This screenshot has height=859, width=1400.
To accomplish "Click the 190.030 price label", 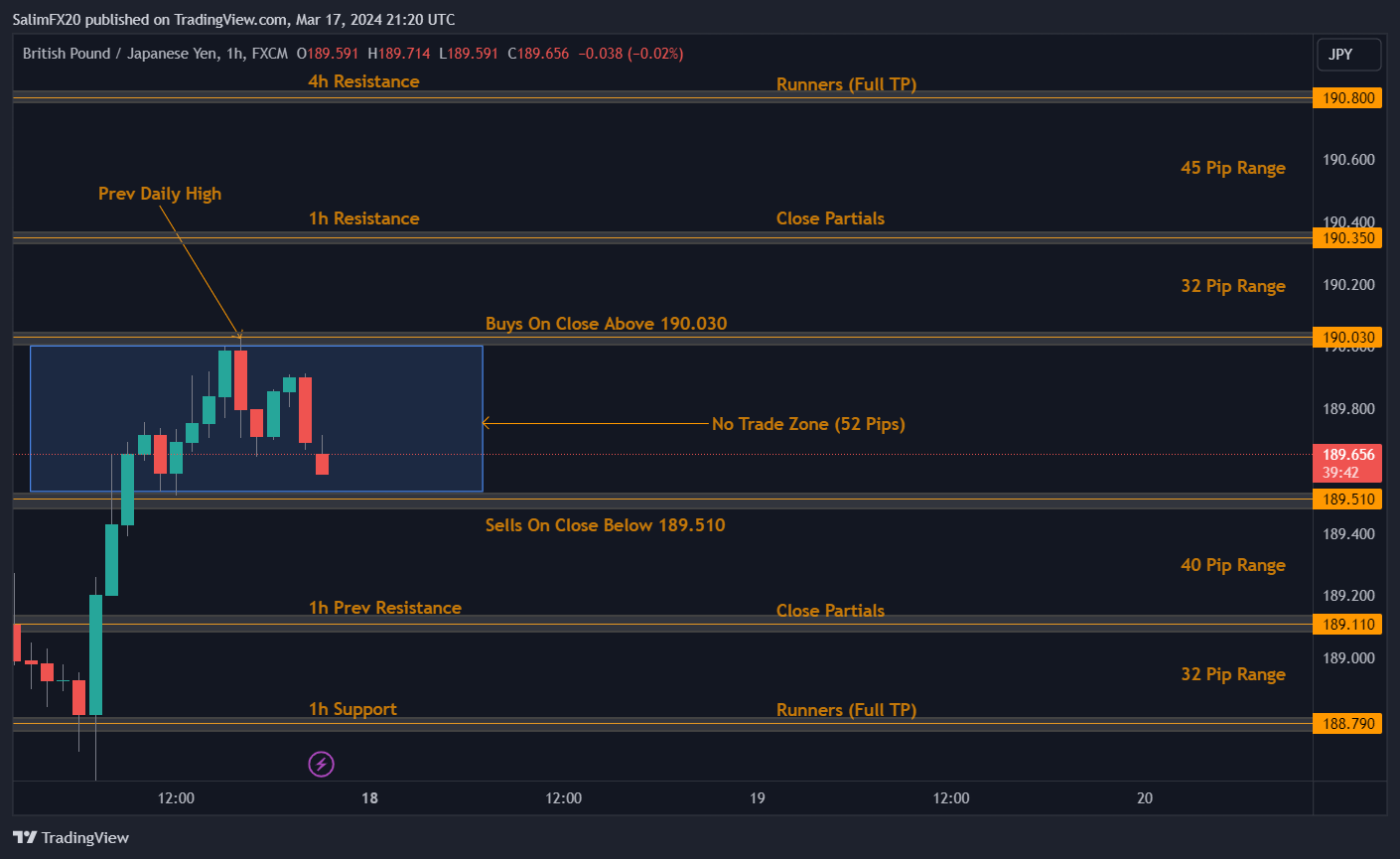I will (x=1347, y=338).
